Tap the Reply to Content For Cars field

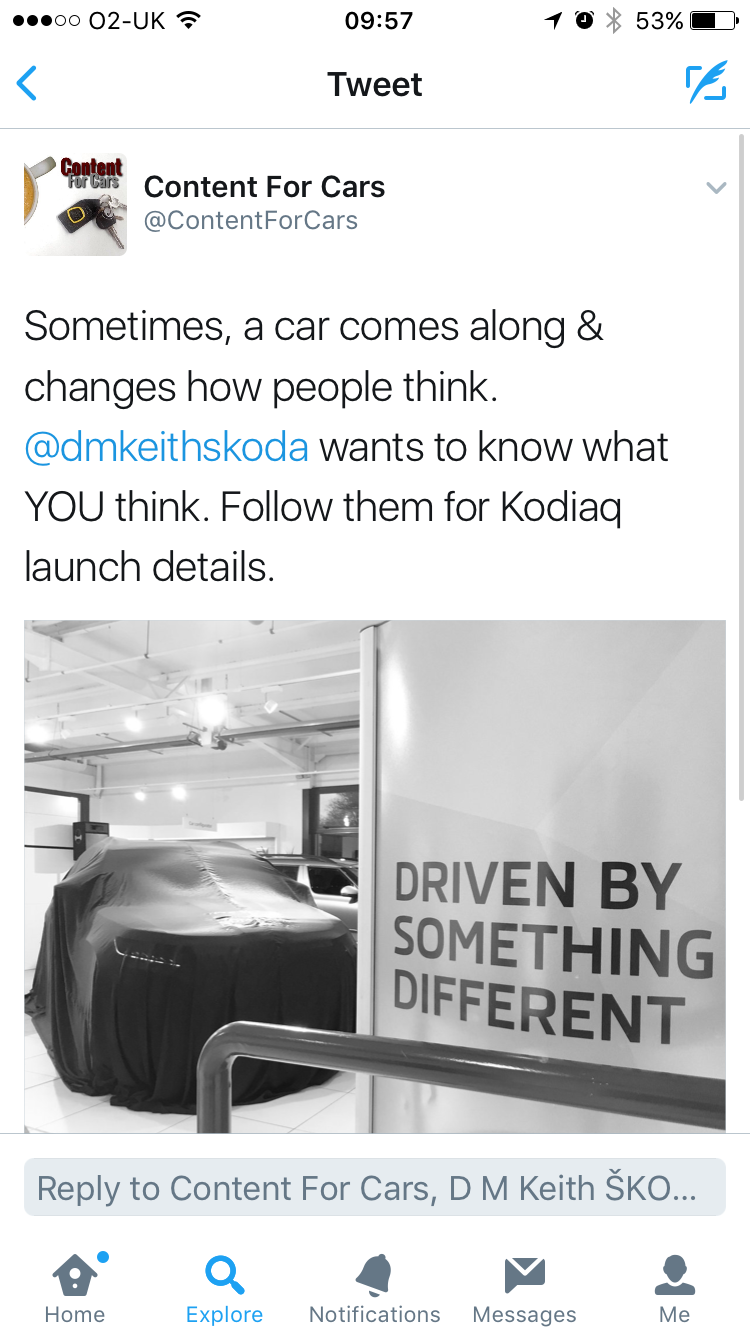point(374,1188)
